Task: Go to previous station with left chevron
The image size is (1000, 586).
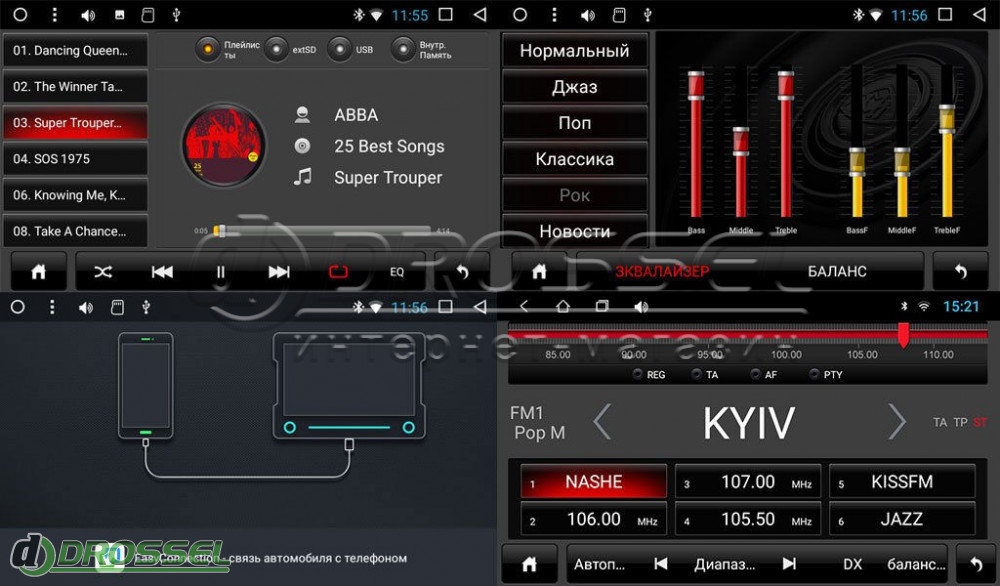Action: (x=602, y=422)
